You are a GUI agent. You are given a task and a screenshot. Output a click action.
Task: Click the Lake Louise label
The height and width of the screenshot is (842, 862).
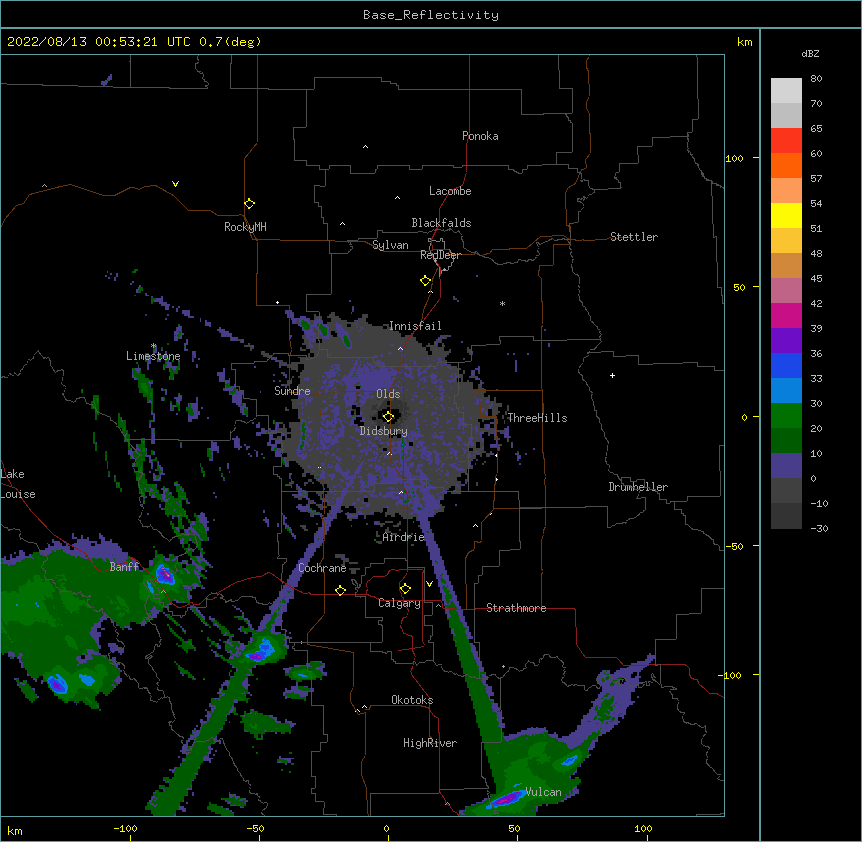(x=18, y=484)
